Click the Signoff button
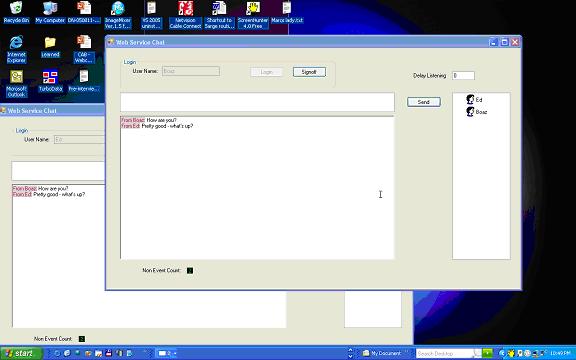The image size is (576, 360). click(309, 72)
